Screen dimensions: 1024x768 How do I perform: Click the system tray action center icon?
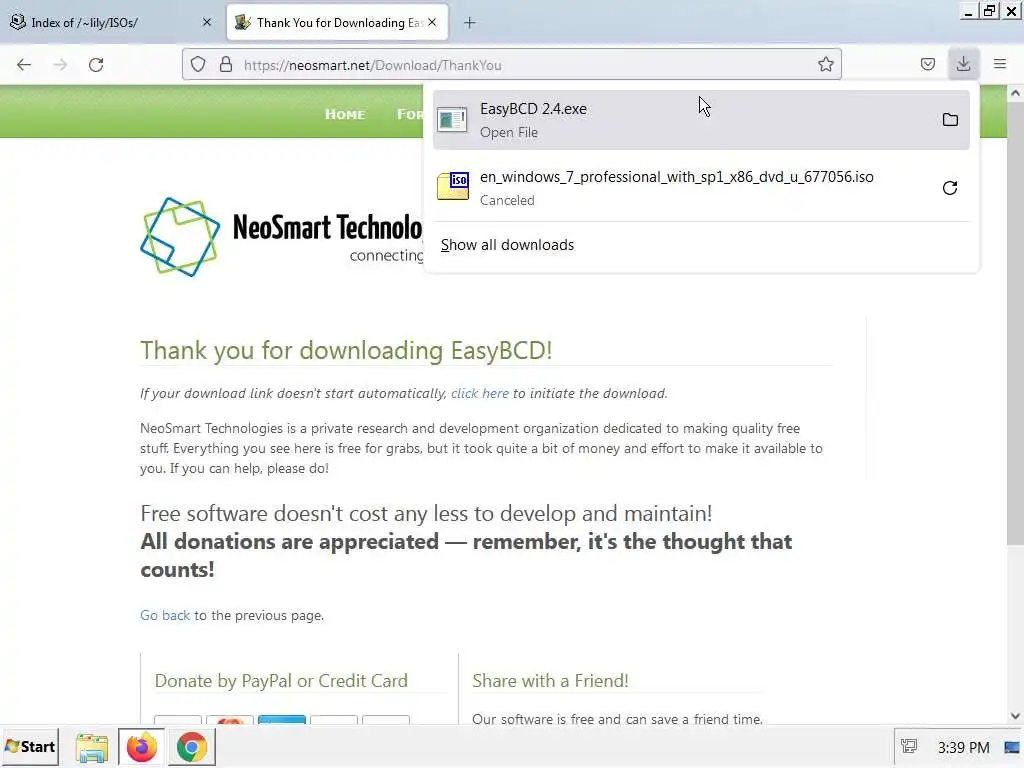[x=909, y=746]
